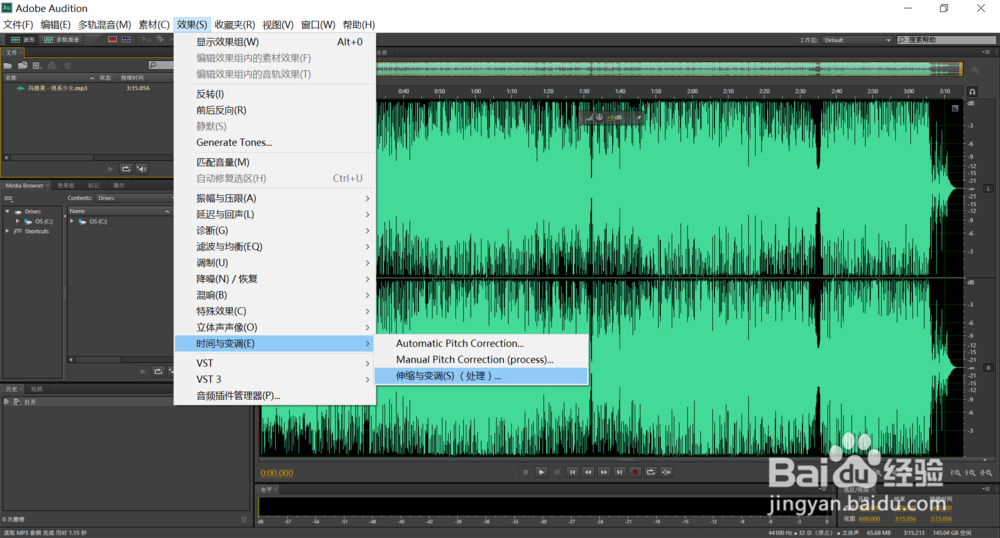
Task: Expand the 延迟与回声(L) submenu
Action: pos(275,214)
